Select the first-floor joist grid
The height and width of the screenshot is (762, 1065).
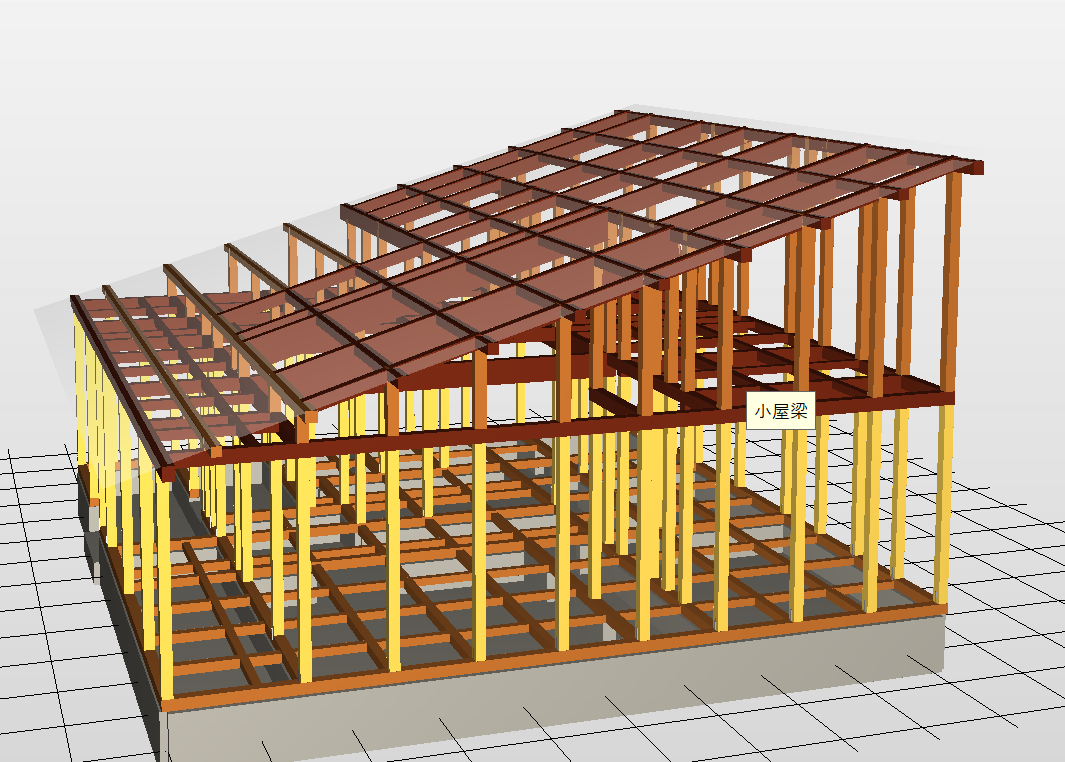click(x=475, y=557)
